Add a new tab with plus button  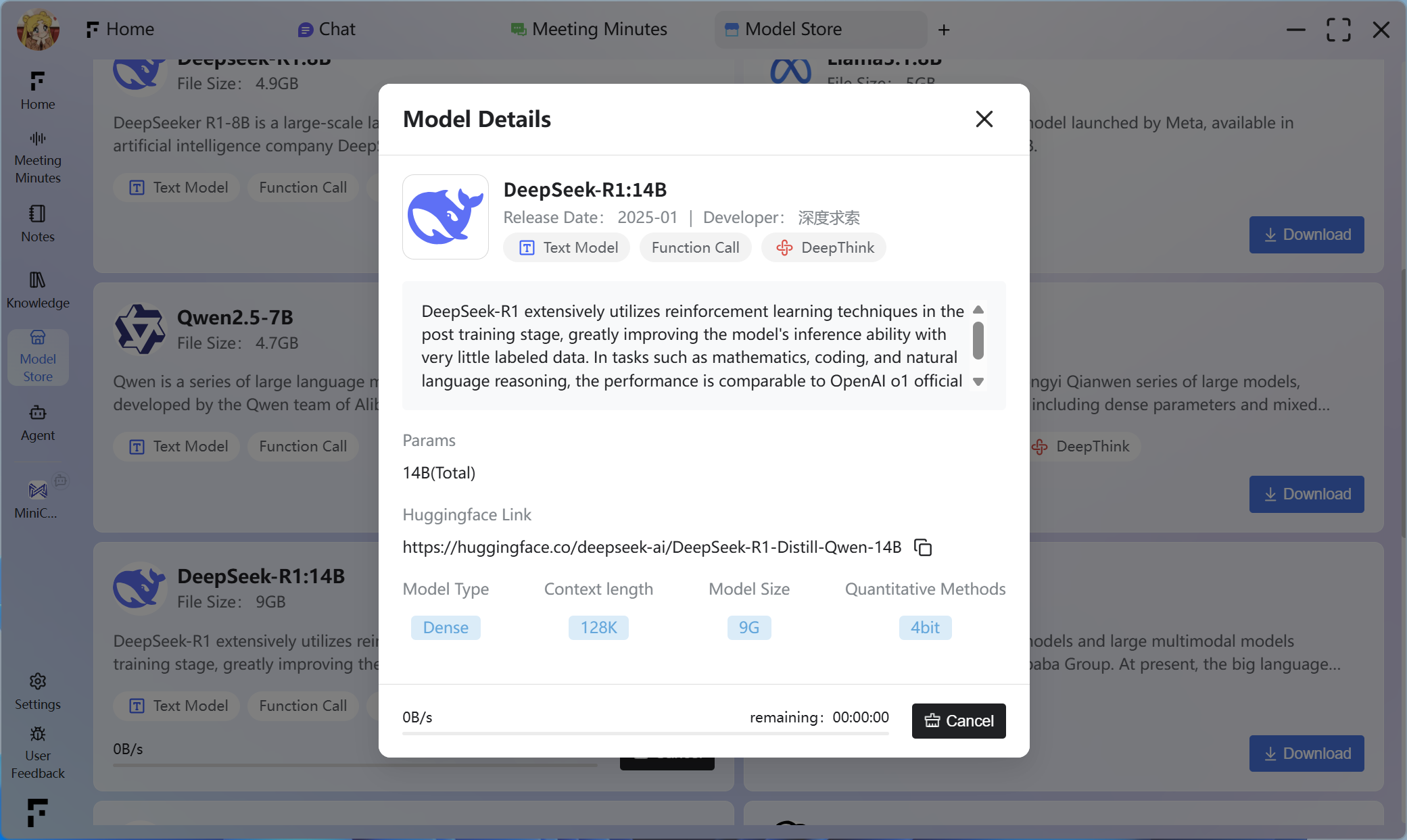point(944,30)
